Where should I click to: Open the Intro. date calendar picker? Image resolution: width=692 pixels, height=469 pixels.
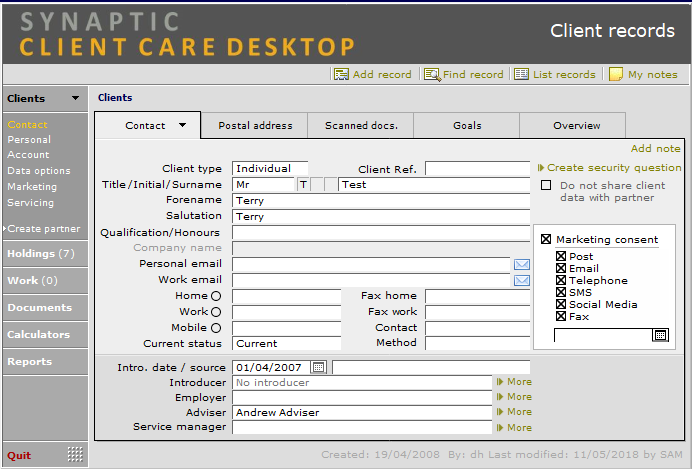click(x=318, y=367)
